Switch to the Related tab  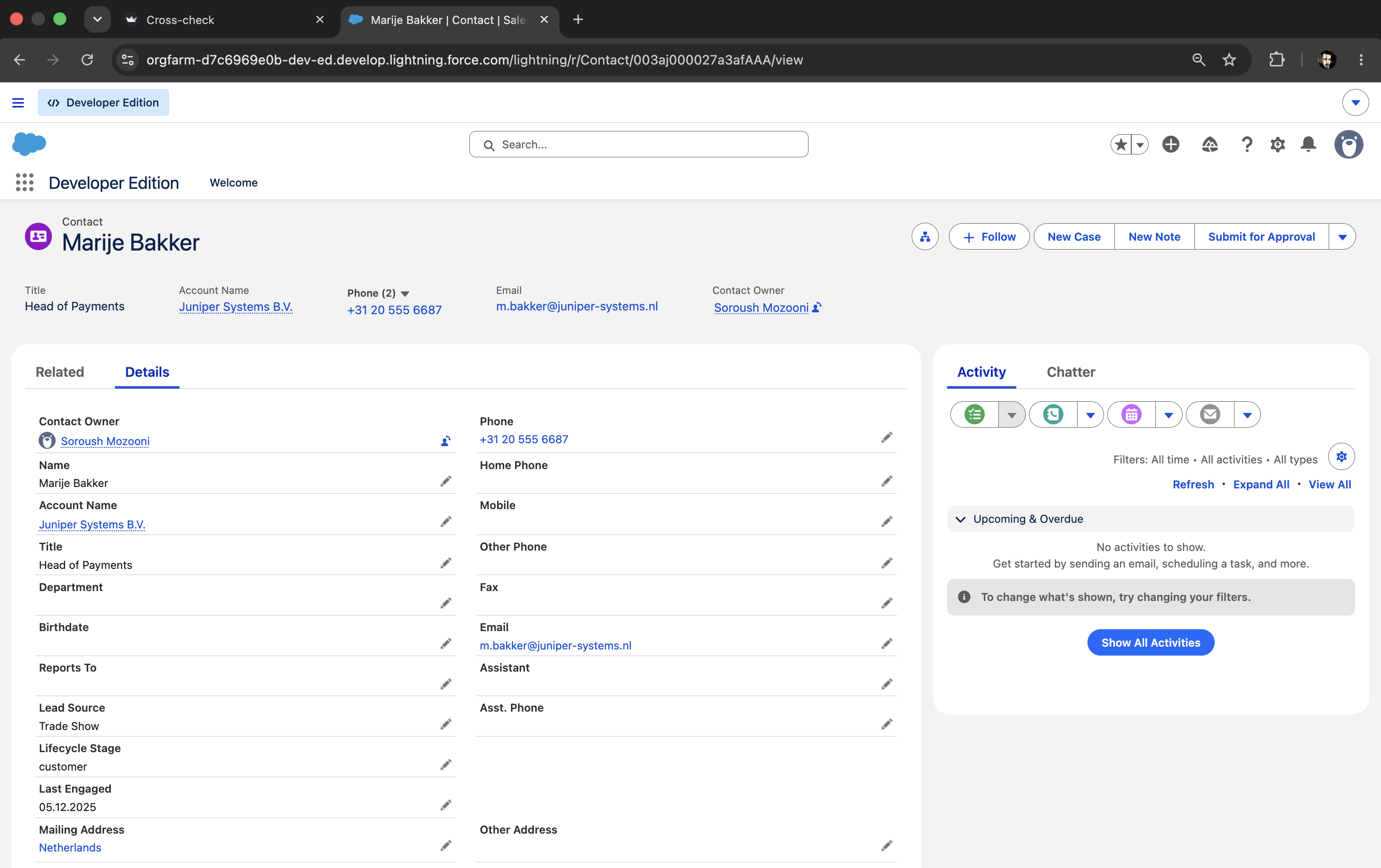60,372
